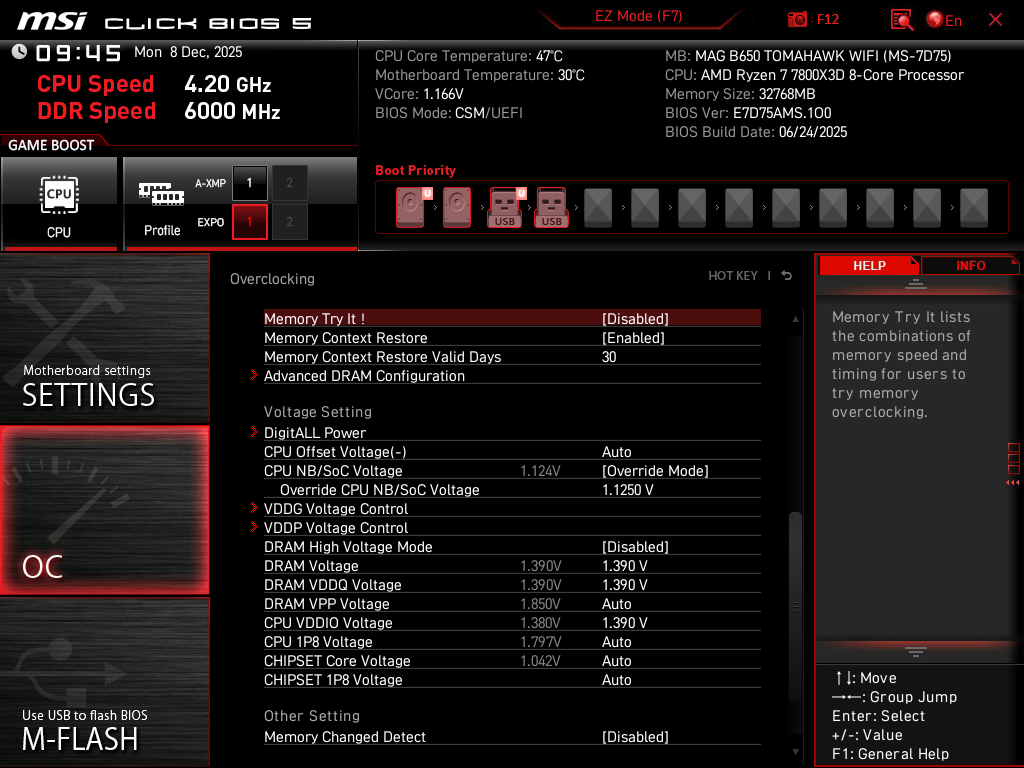Expand Advanced DRAM Configuration submenu

(364, 376)
